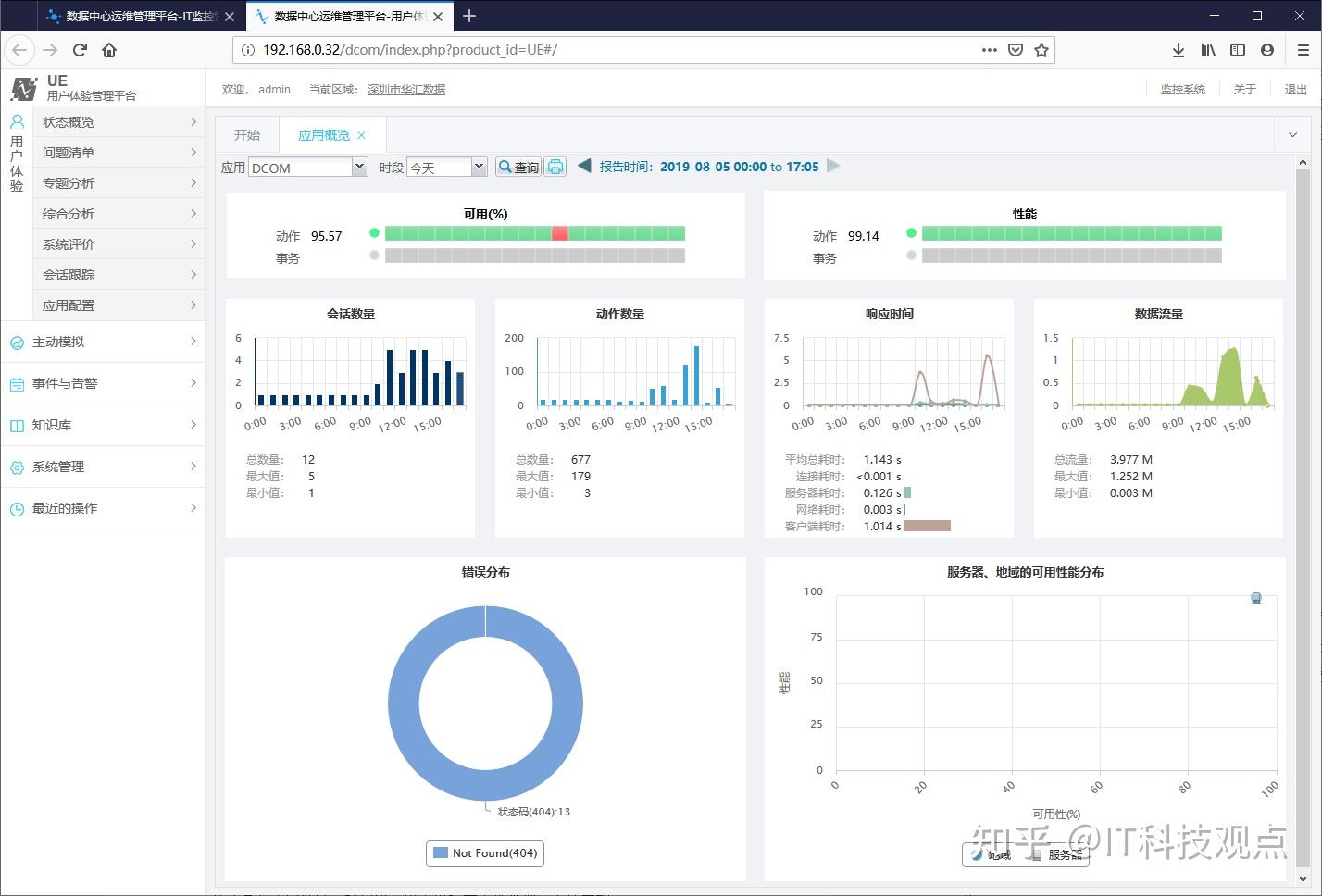The height and width of the screenshot is (896, 1322).
Task: Open the 应用配置 menu item
Action: (118, 305)
